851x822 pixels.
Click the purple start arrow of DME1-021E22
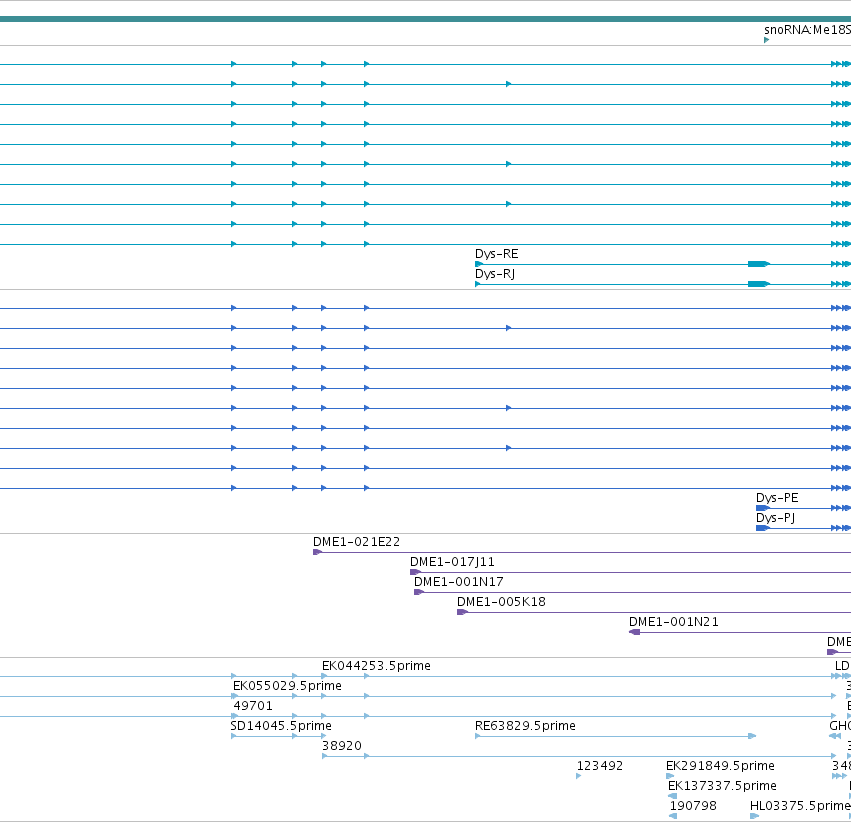pos(317,552)
